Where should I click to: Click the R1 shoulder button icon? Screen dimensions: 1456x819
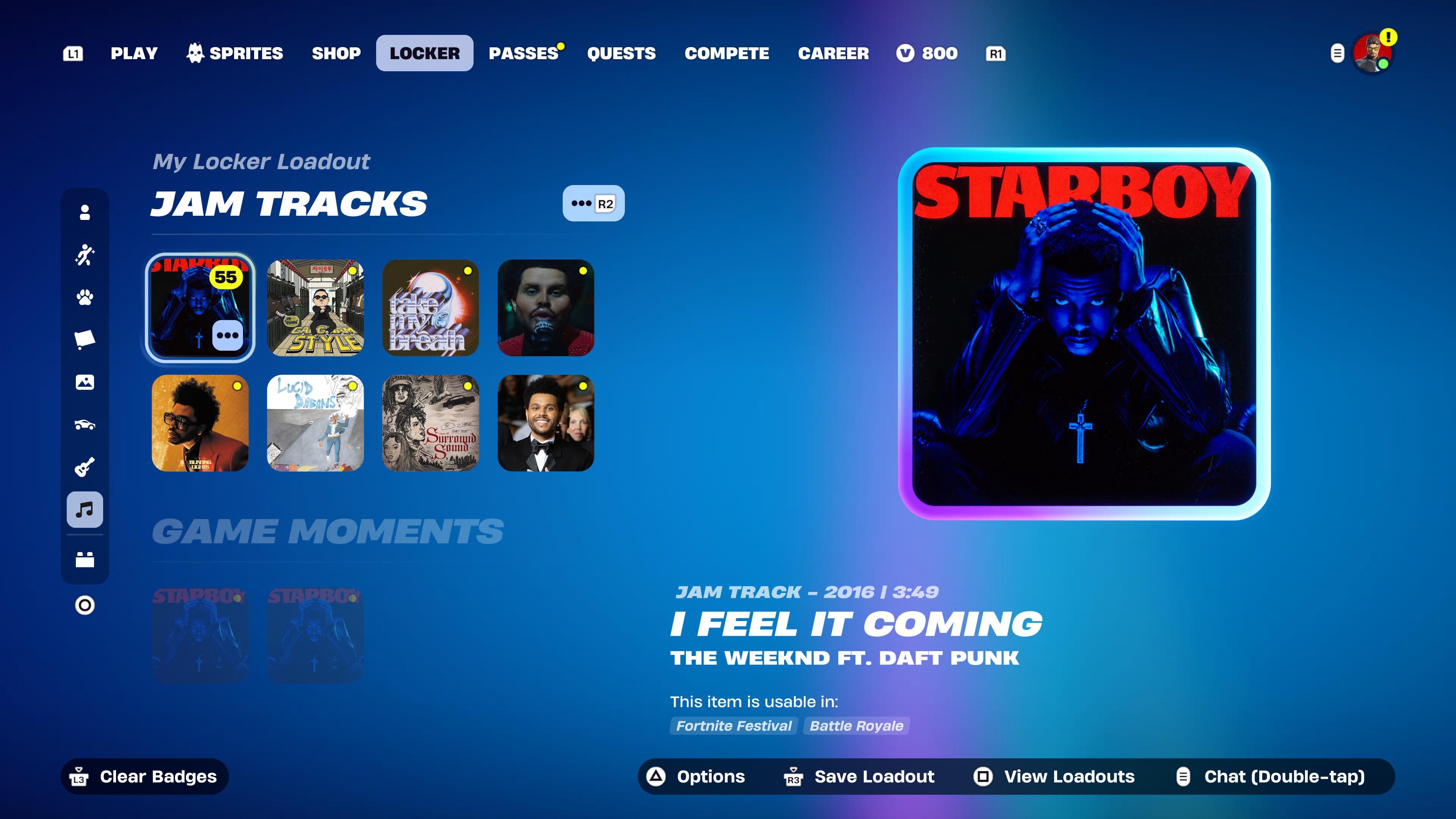click(x=995, y=54)
